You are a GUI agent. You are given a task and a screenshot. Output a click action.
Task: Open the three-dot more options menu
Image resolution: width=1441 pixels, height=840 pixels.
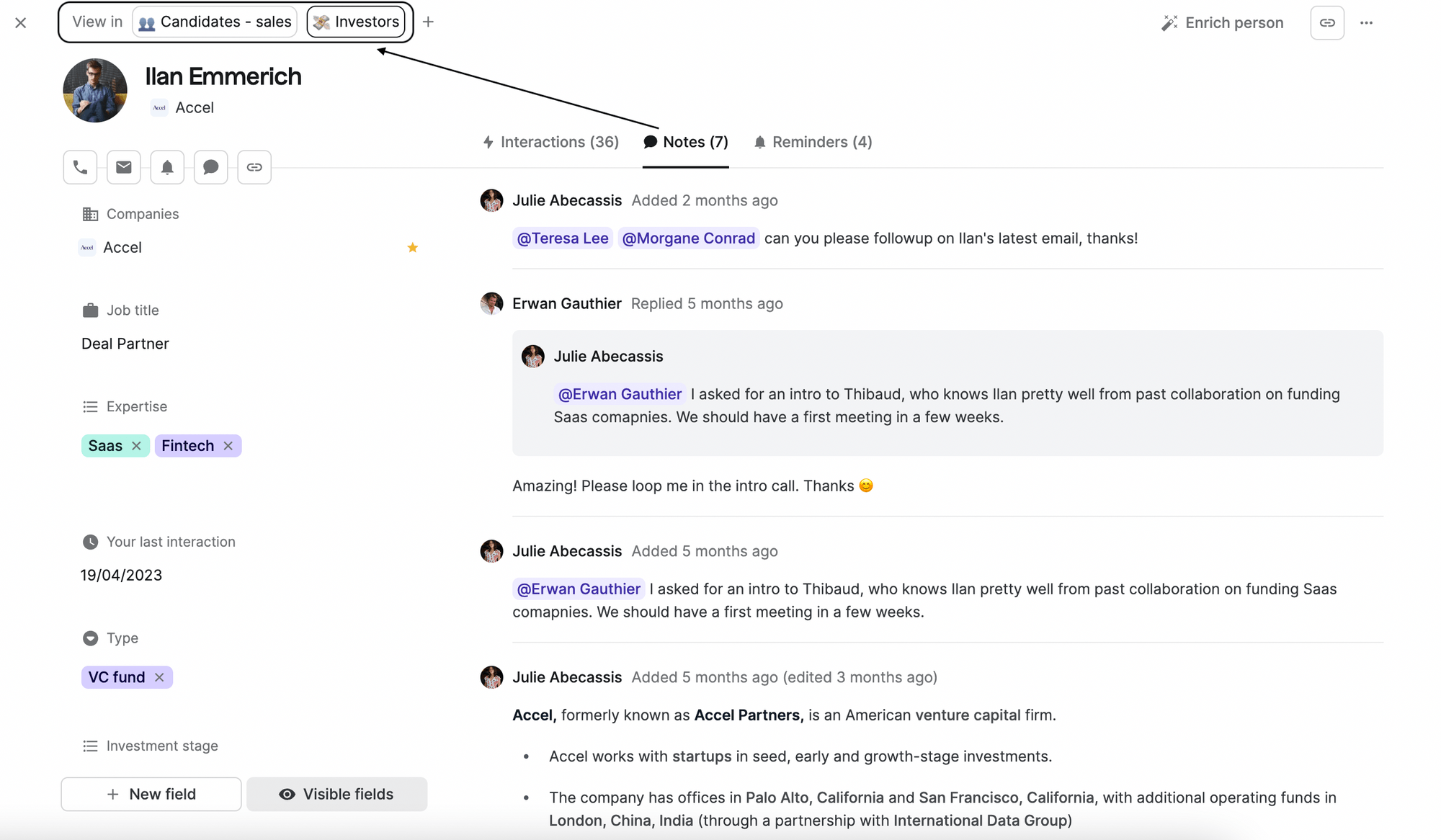[1367, 22]
